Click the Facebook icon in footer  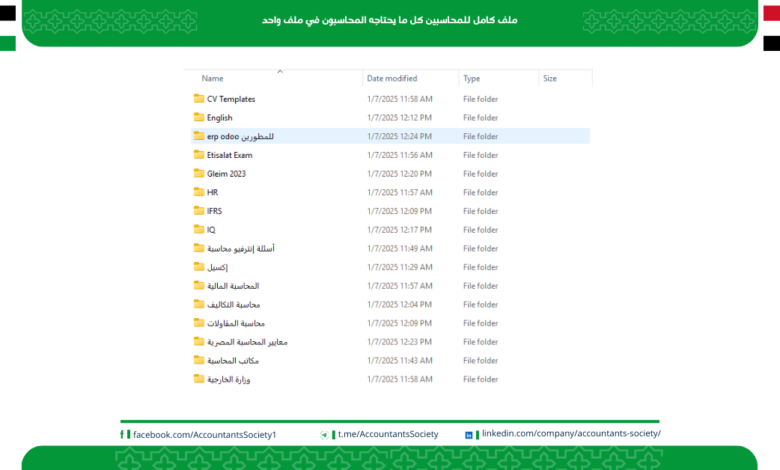pyautogui.click(x=125, y=435)
